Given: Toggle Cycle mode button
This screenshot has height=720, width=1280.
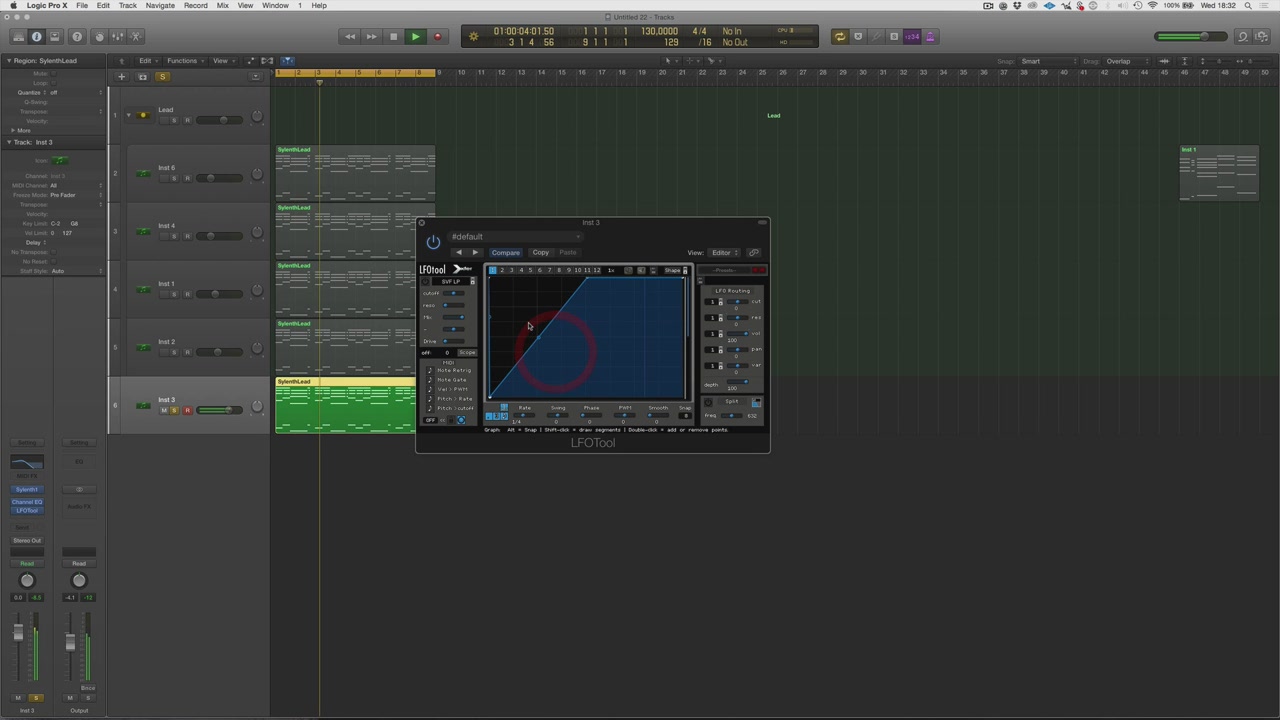Looking at the screenshot, I should tap(840, 37).
